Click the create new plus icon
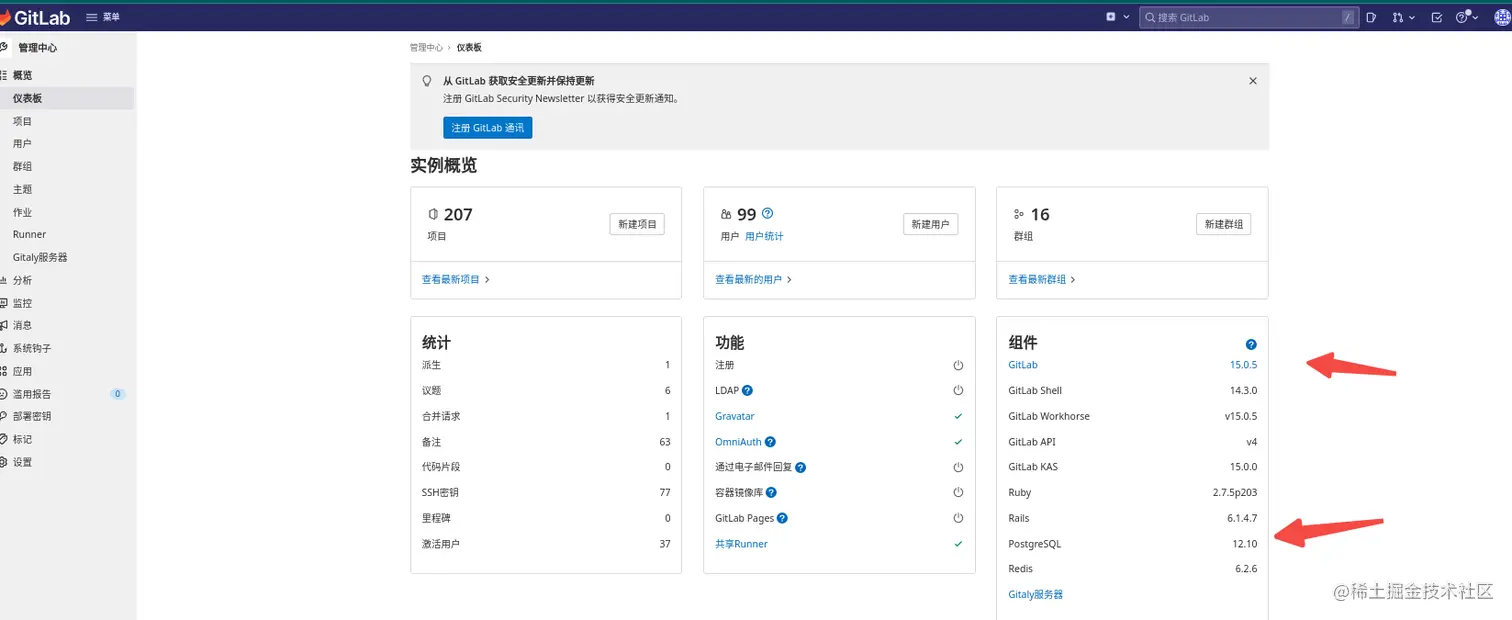 (1111, 17)
